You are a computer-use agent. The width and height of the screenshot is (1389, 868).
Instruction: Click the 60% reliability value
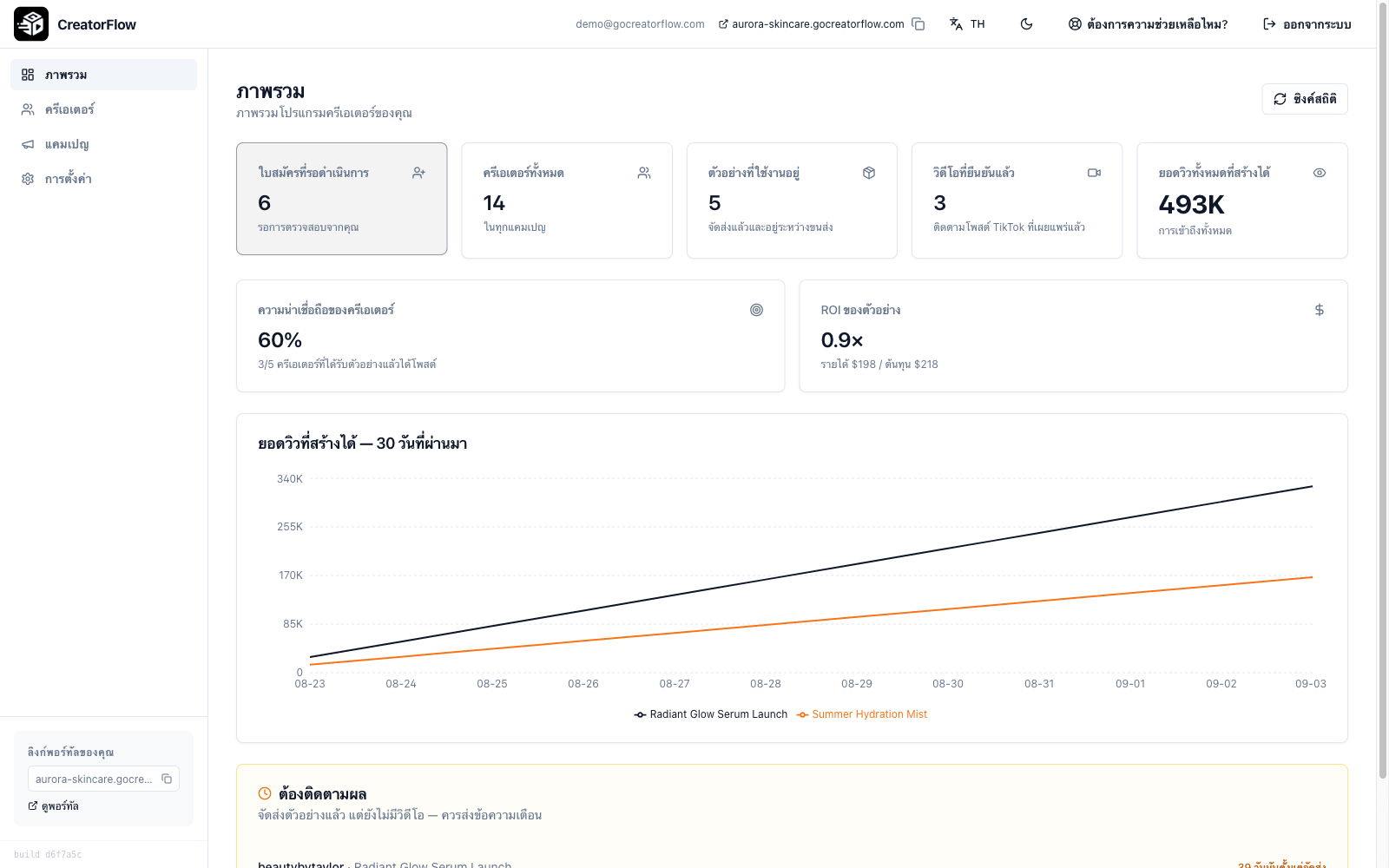280,340
